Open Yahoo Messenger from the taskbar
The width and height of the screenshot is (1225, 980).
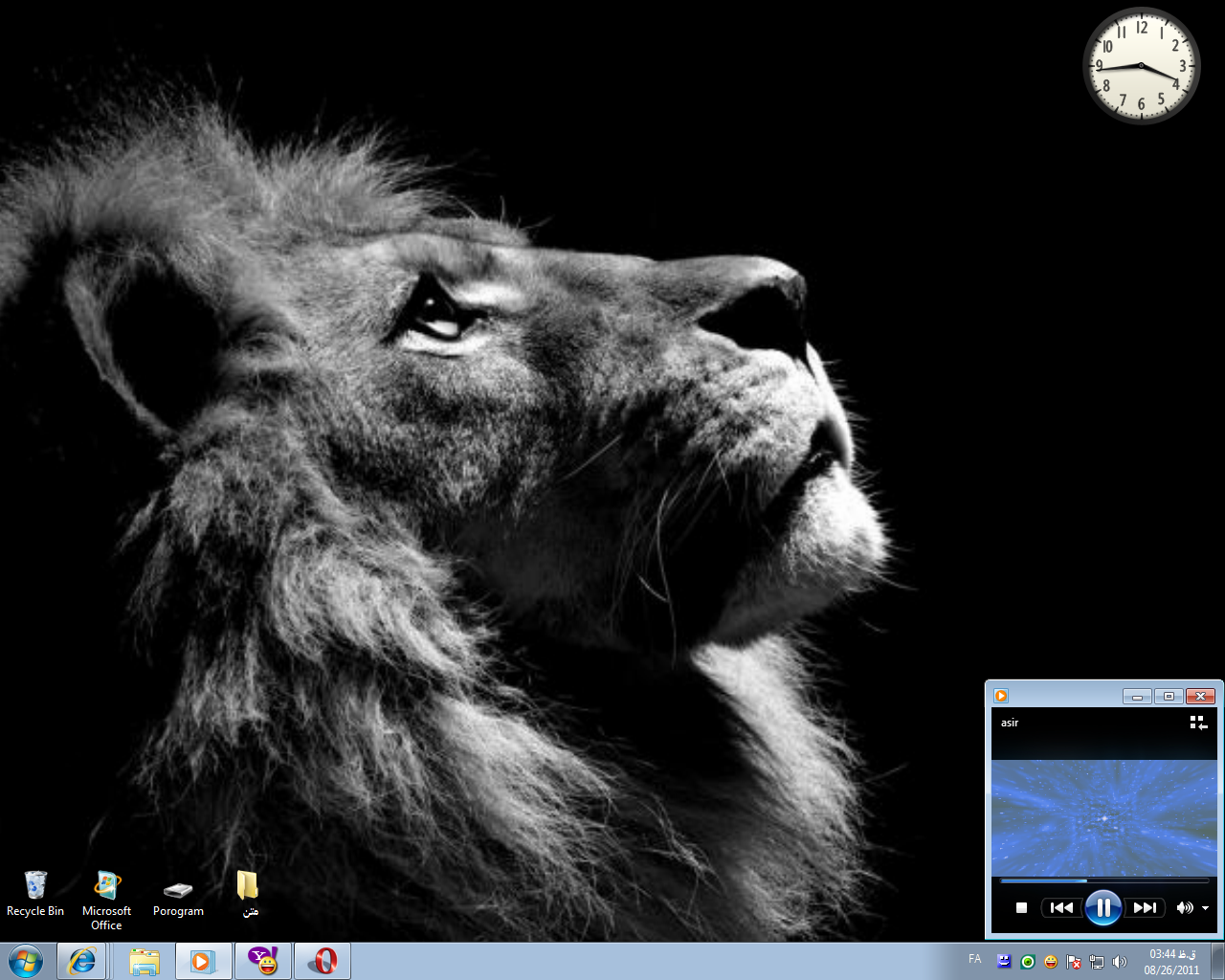[262, 961]
